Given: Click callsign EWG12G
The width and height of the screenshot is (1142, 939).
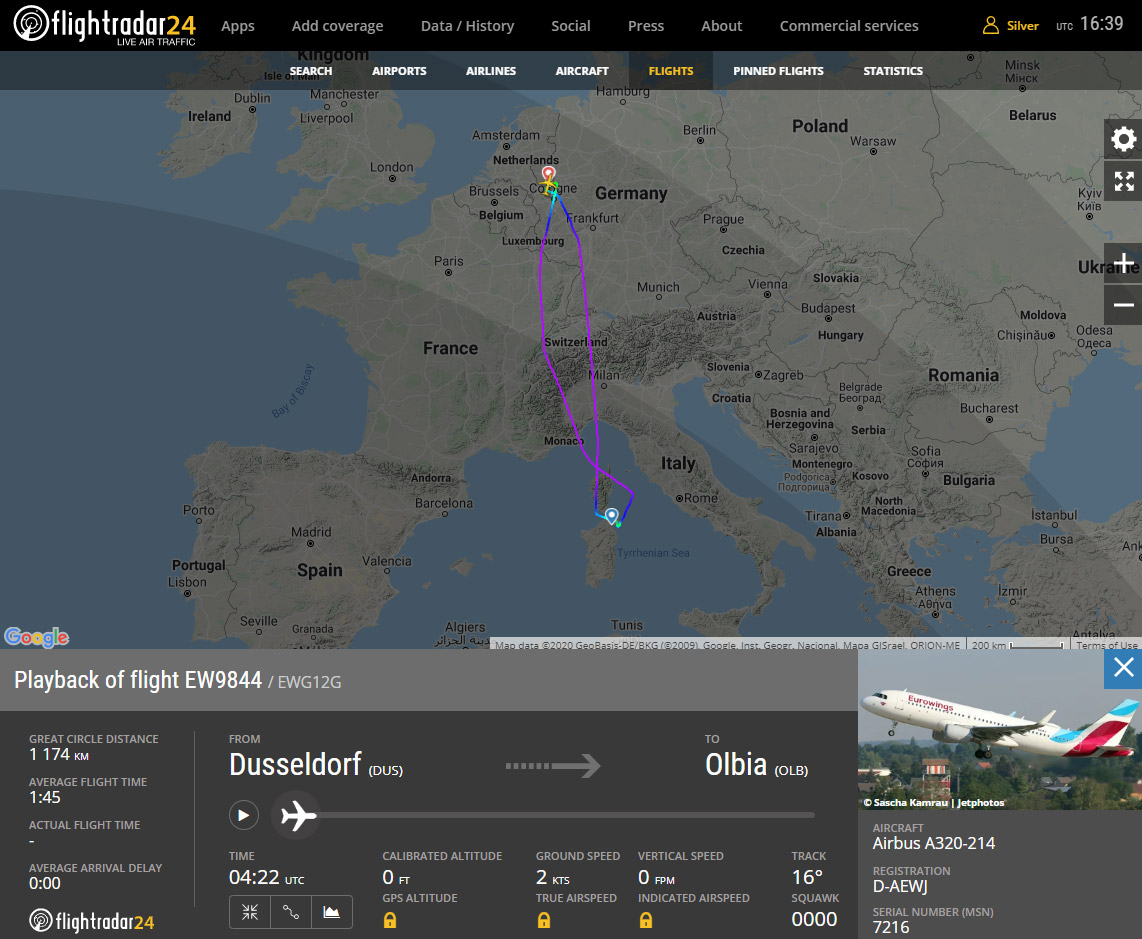Looking at the screenshot, I should 310,682.
